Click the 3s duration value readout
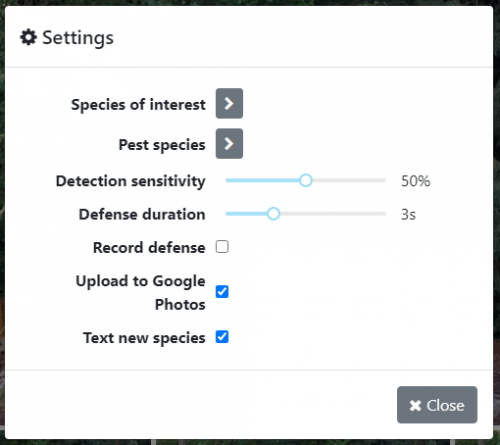Viewport: 500px width, 445px height. pos(408,214)
